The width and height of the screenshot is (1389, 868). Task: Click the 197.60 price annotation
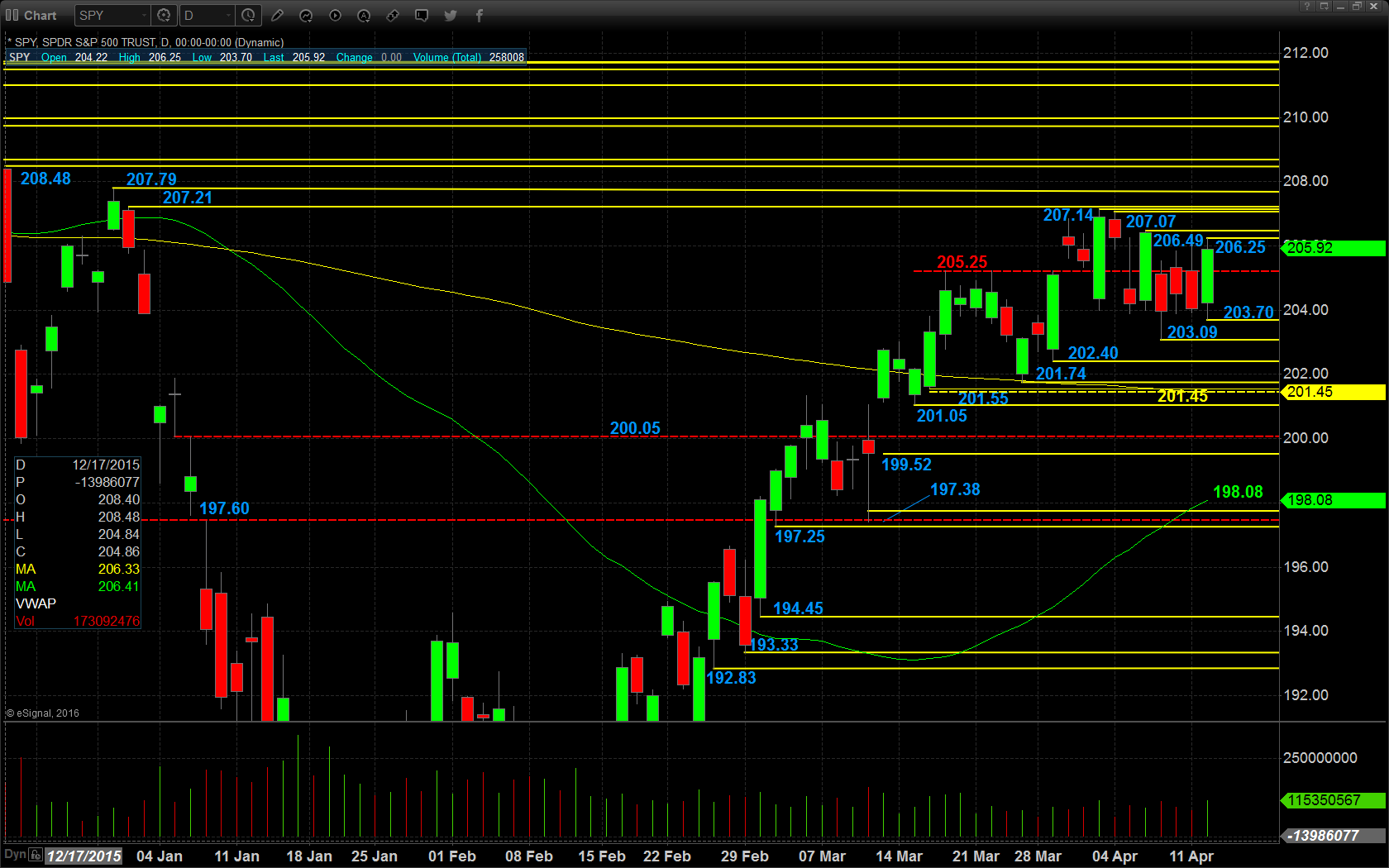coord(224,508)
